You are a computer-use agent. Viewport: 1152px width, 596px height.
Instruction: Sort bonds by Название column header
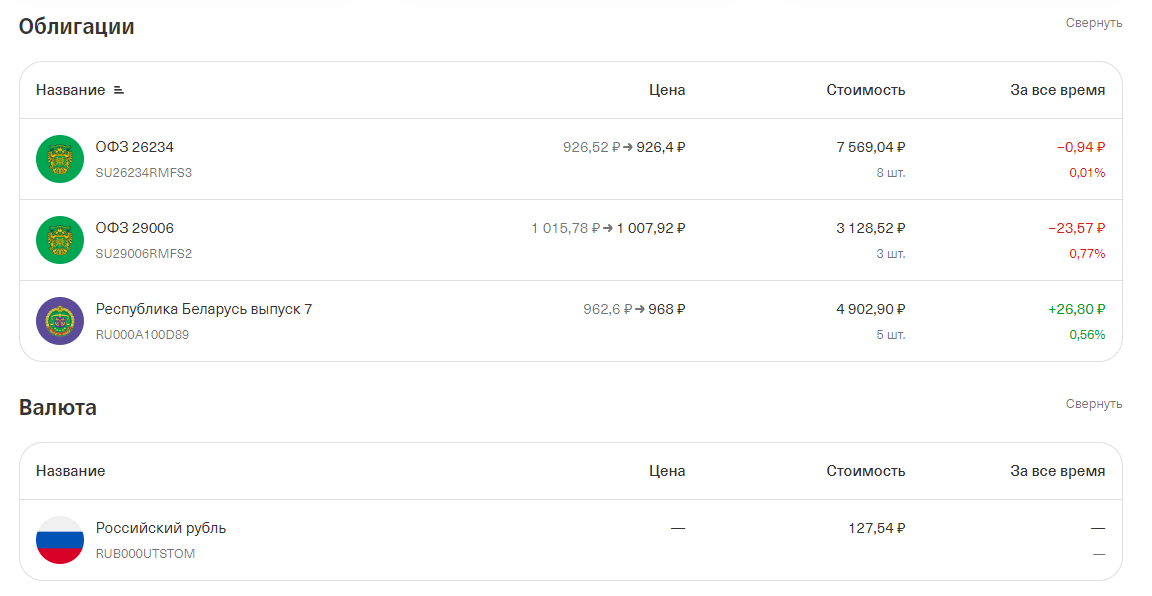tap(70, 90)
